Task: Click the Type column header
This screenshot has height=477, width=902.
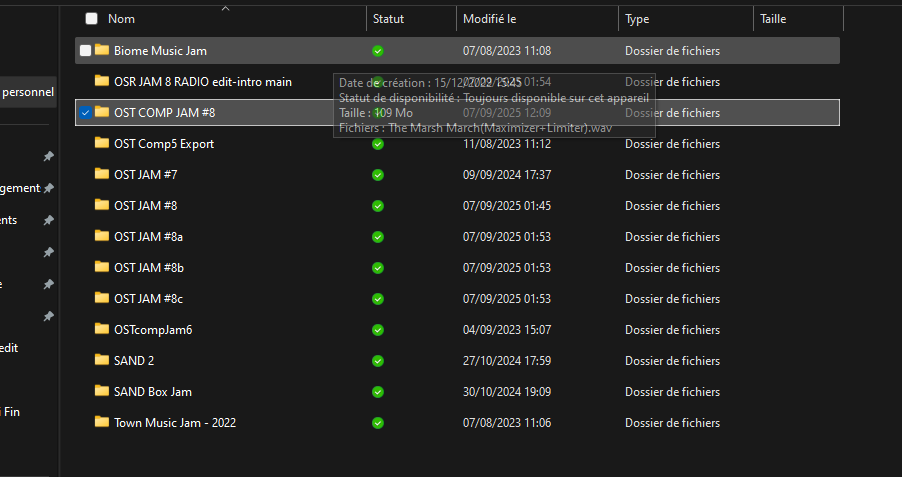Action: pos(637,19)
